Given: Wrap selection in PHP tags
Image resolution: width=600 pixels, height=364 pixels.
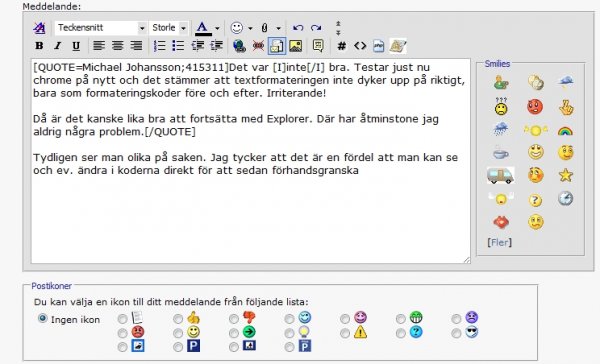Looking at the screenshot, I should point(378,46).
